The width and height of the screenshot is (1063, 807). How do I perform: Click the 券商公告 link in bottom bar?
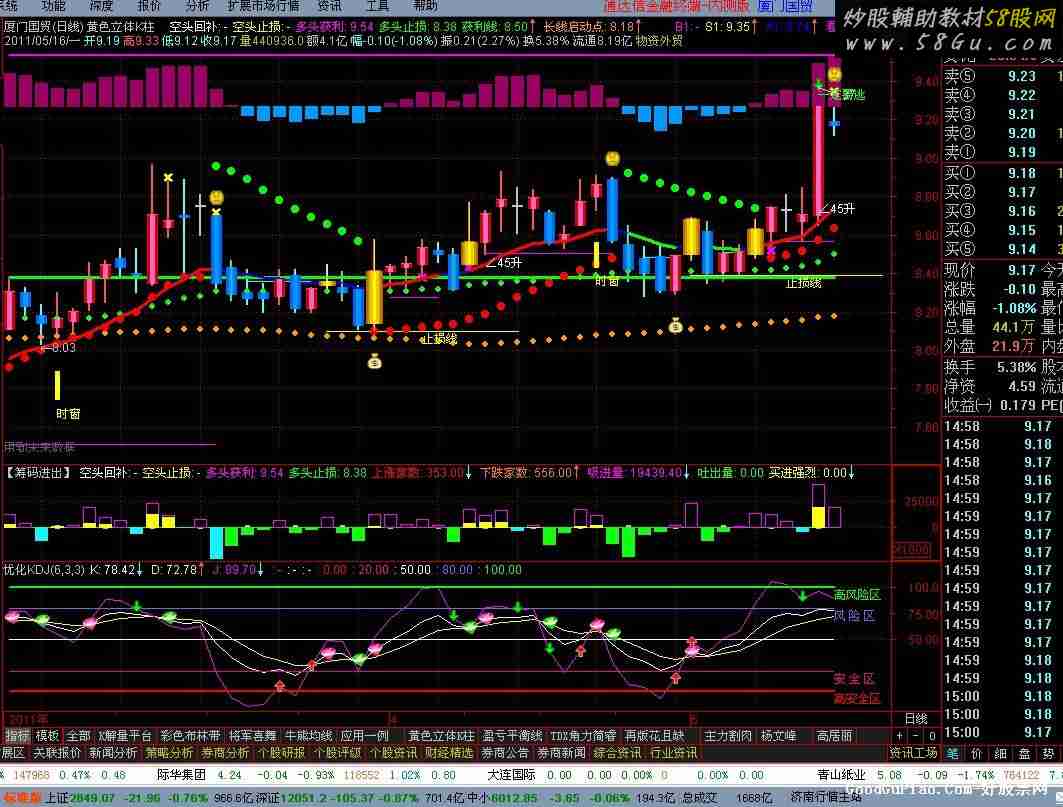tap(505, 753)
